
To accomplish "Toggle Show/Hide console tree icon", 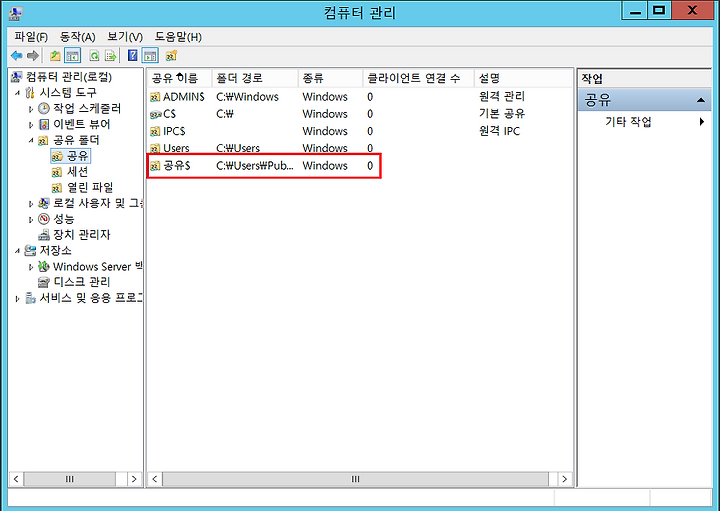I will click(x=73, y=56).
